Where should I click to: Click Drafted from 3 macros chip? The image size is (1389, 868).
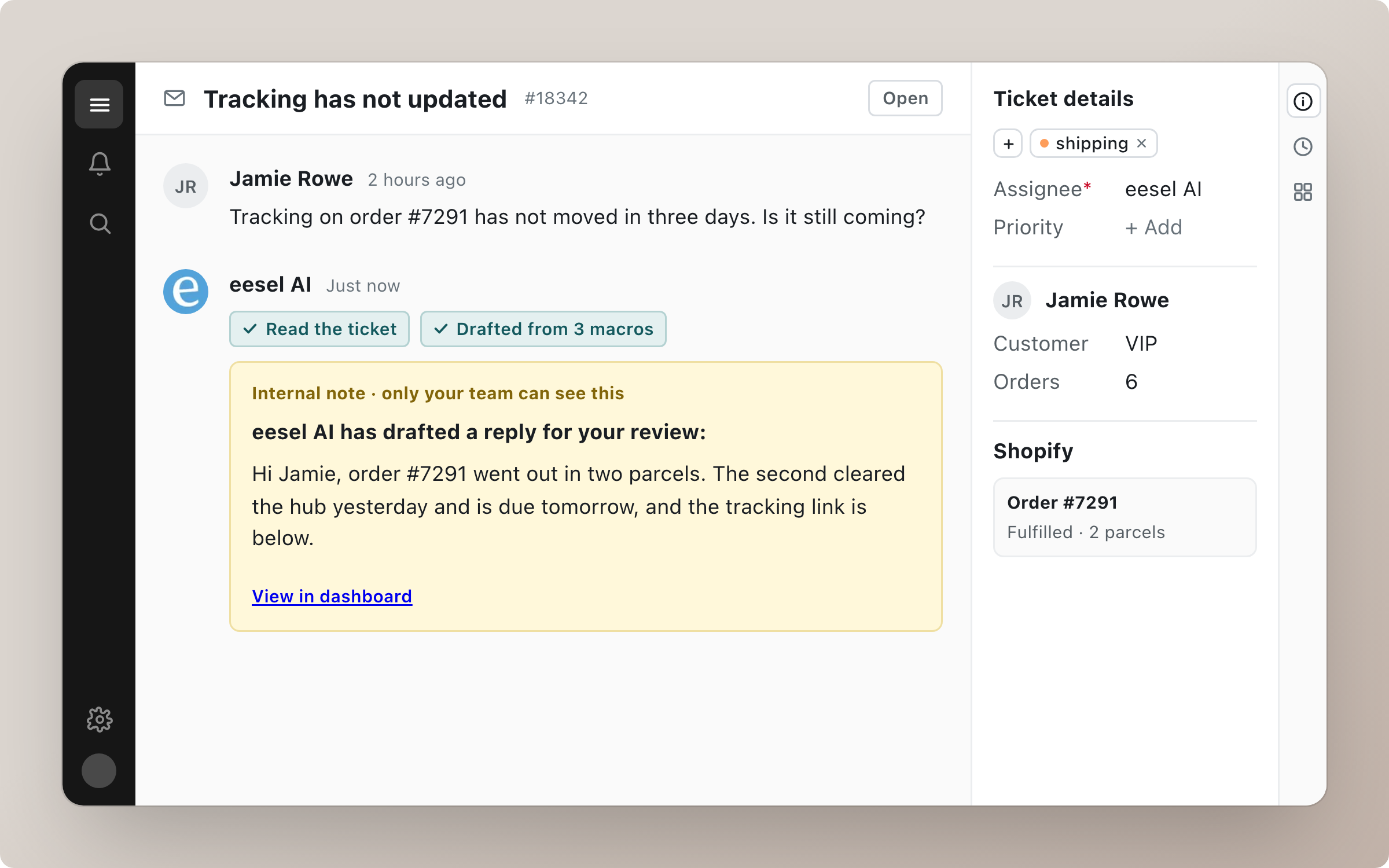click(543, 329)
